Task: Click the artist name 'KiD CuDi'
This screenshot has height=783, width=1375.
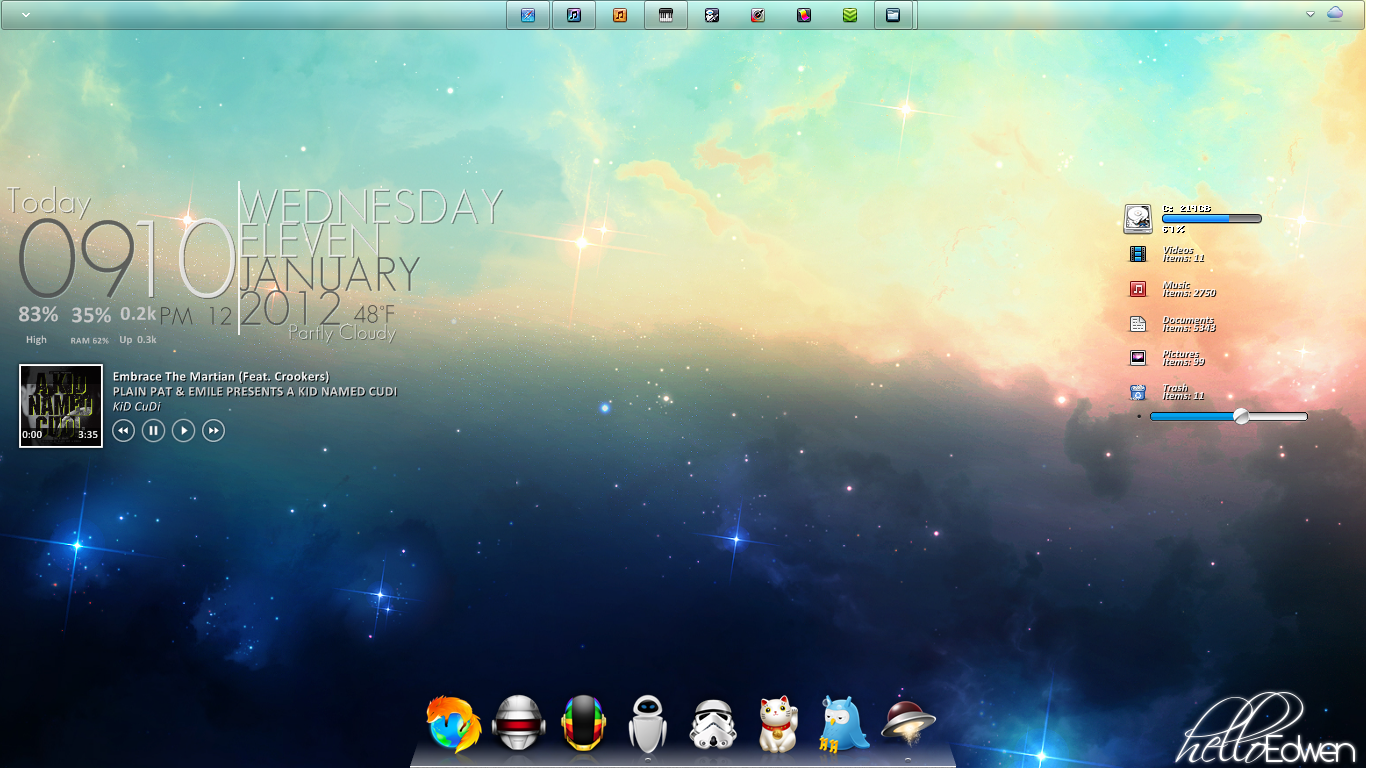Action: [136, 406]
